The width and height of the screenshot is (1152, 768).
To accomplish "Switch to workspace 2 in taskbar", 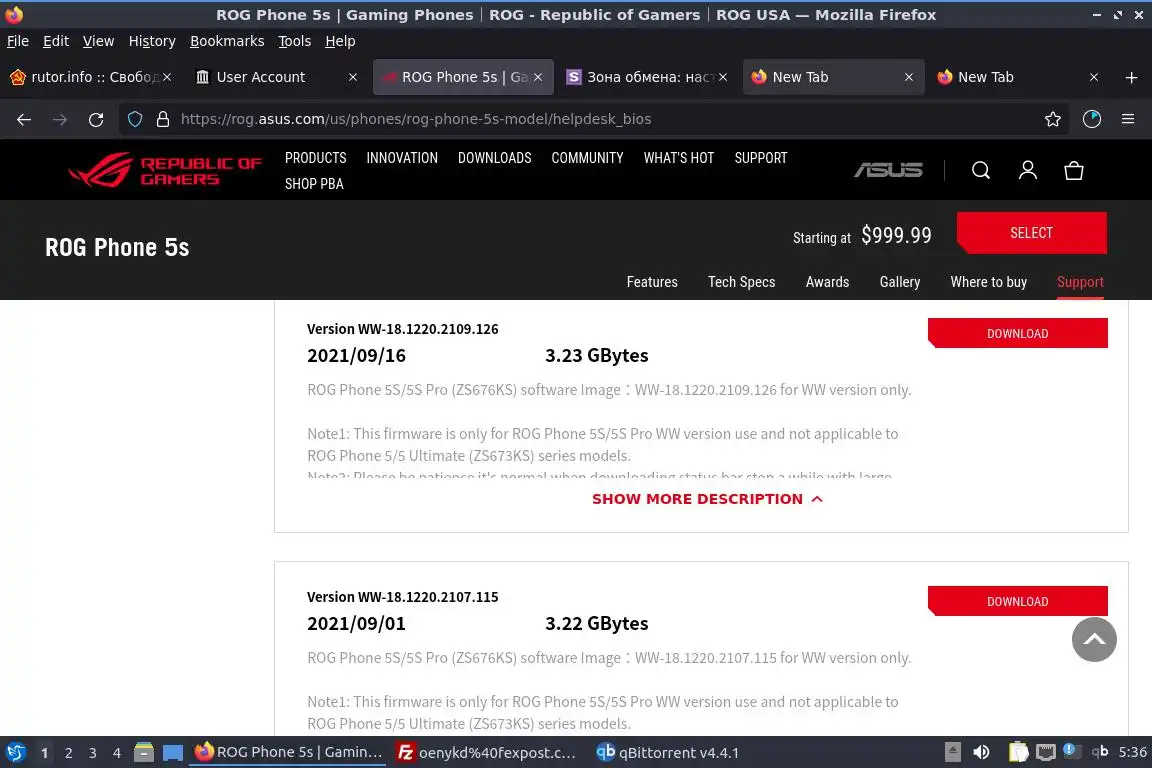I will pos(68,753).
